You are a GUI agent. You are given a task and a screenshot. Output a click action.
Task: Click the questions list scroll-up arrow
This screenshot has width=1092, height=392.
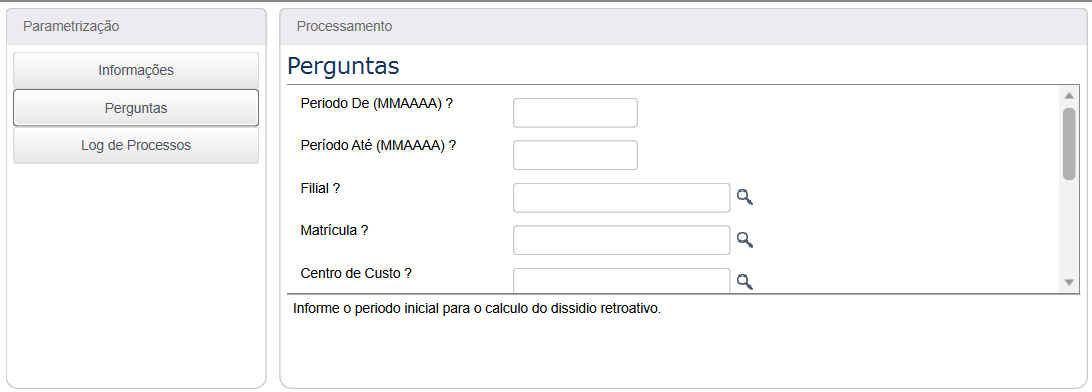(1069, 95)
